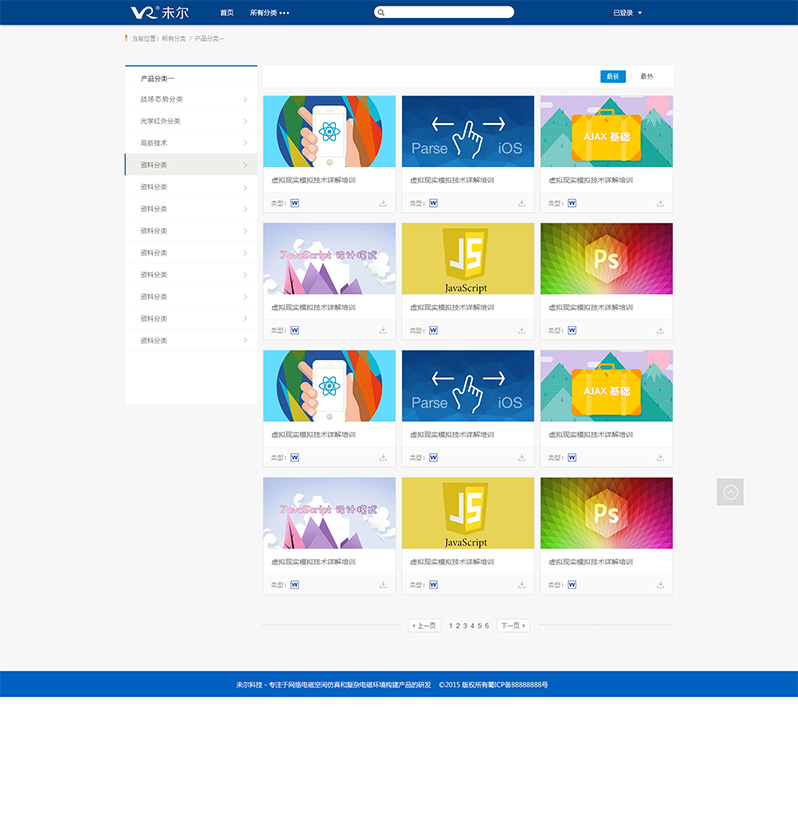Switch sorting to 最热
798x838 pixels.
point(647,76)
